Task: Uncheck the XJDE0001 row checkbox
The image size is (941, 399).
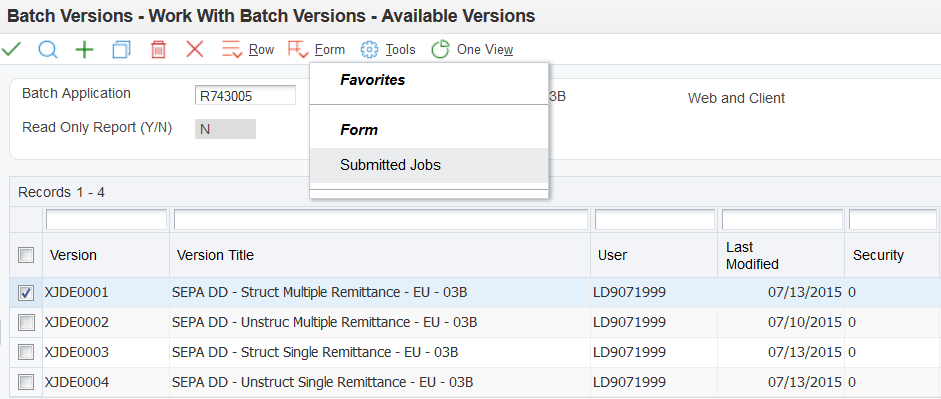Action: 26,293
